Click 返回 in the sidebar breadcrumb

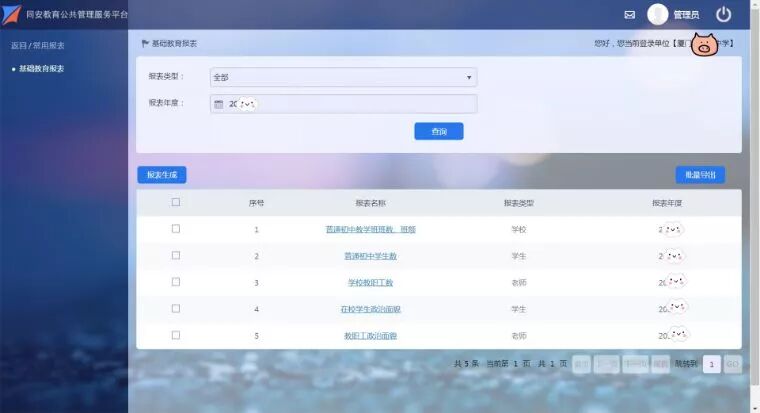18,46
